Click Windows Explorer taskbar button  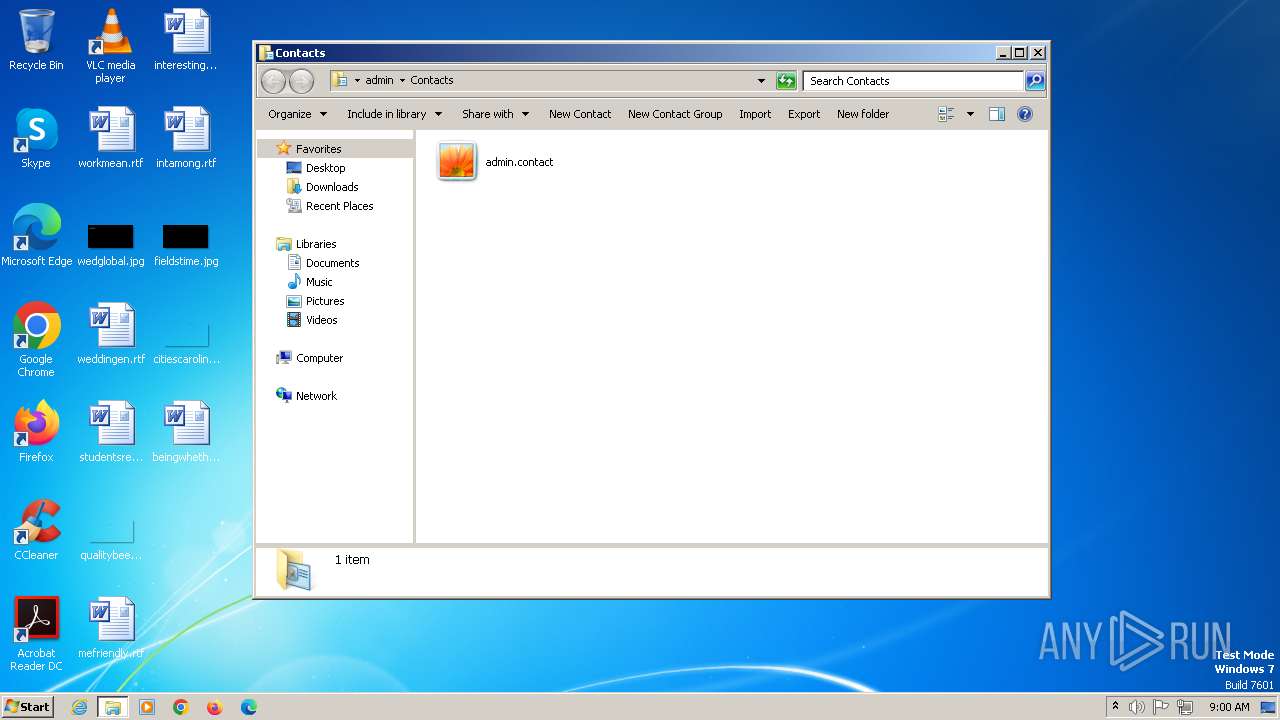113,707
